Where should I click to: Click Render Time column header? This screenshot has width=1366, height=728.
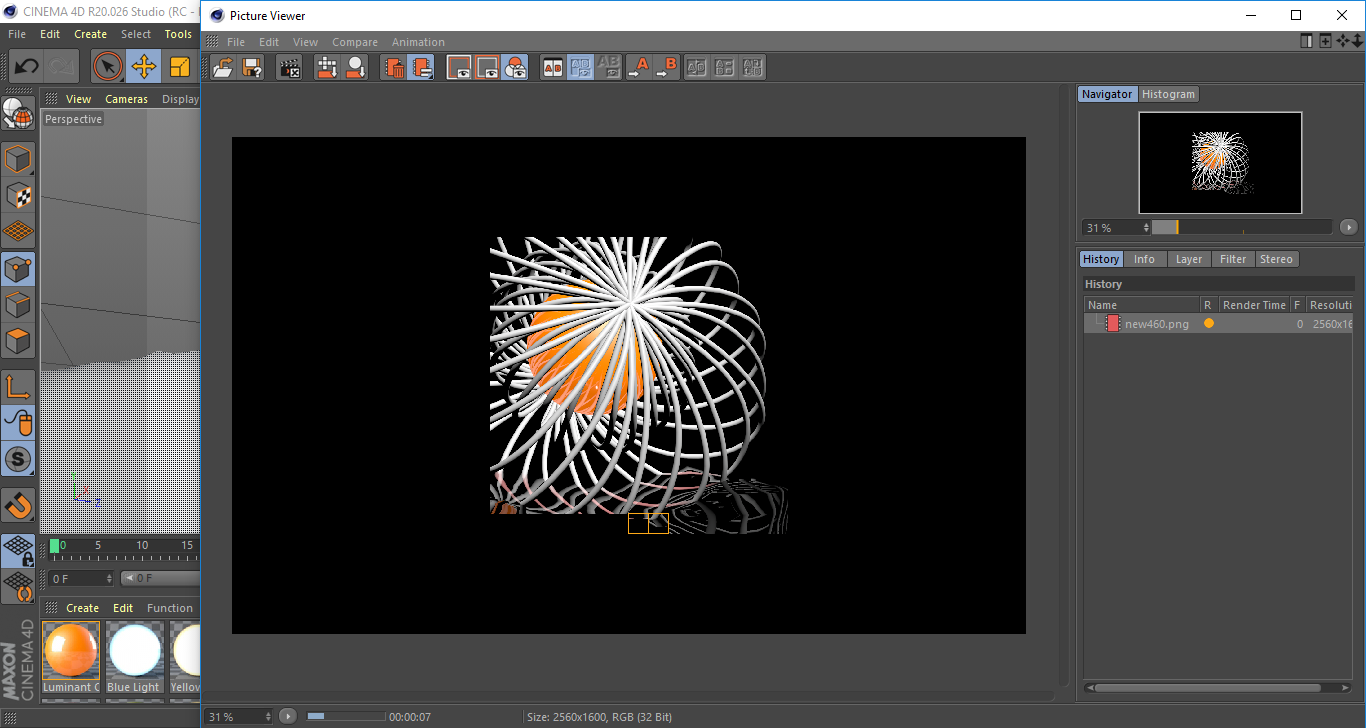(x=1253, y=305)
